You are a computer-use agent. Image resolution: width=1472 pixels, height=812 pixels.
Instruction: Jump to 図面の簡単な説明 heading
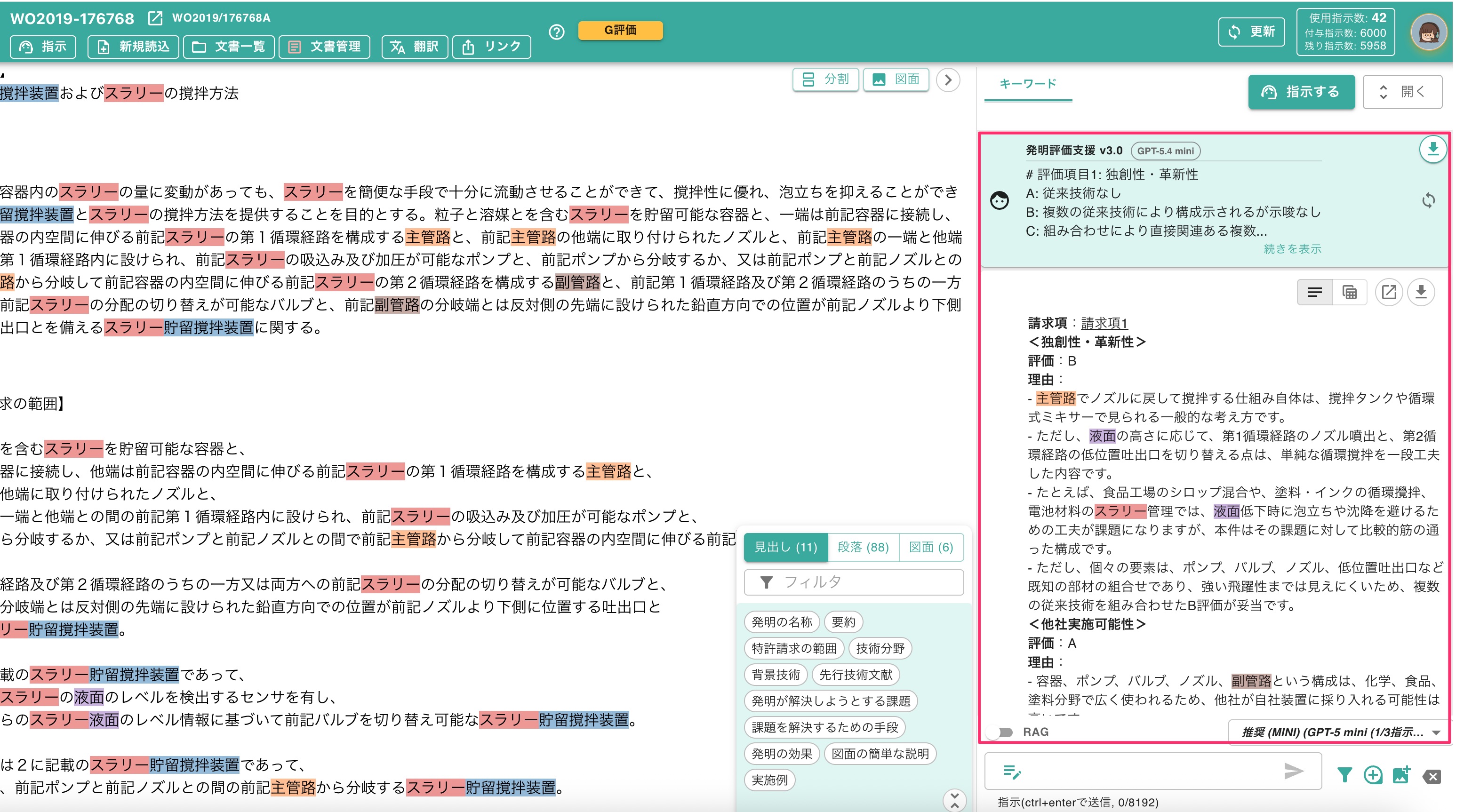pos(880,754)
